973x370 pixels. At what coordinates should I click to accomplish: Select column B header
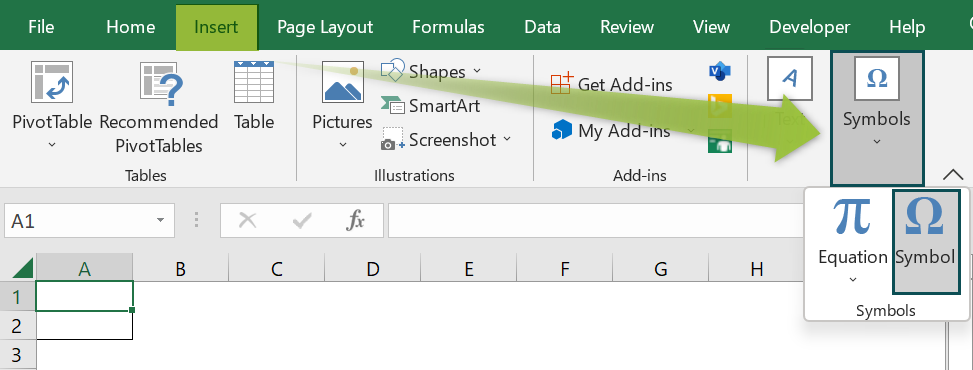(181, 268)
